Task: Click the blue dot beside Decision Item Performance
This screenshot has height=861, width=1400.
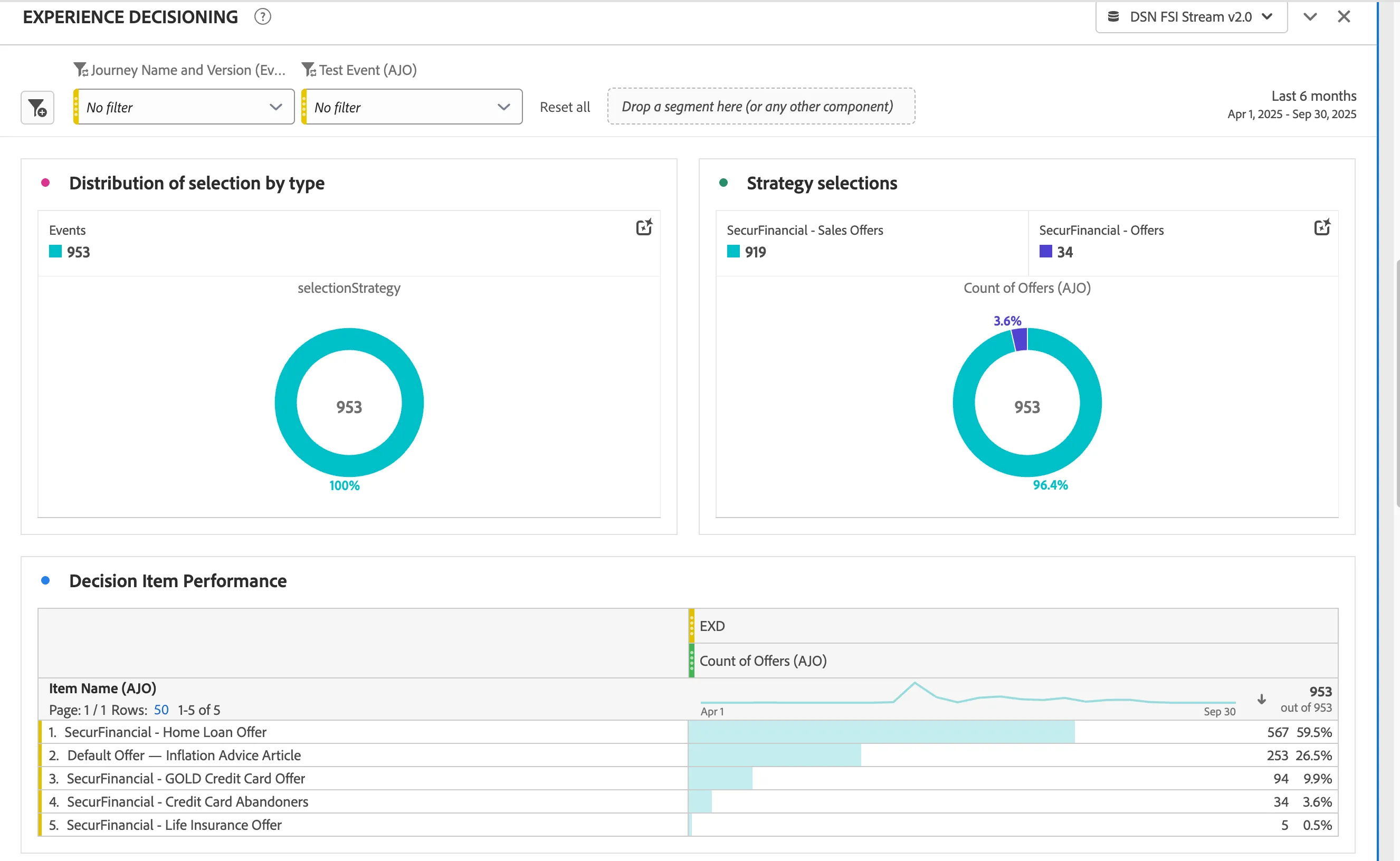Action: tap(45, 581)
